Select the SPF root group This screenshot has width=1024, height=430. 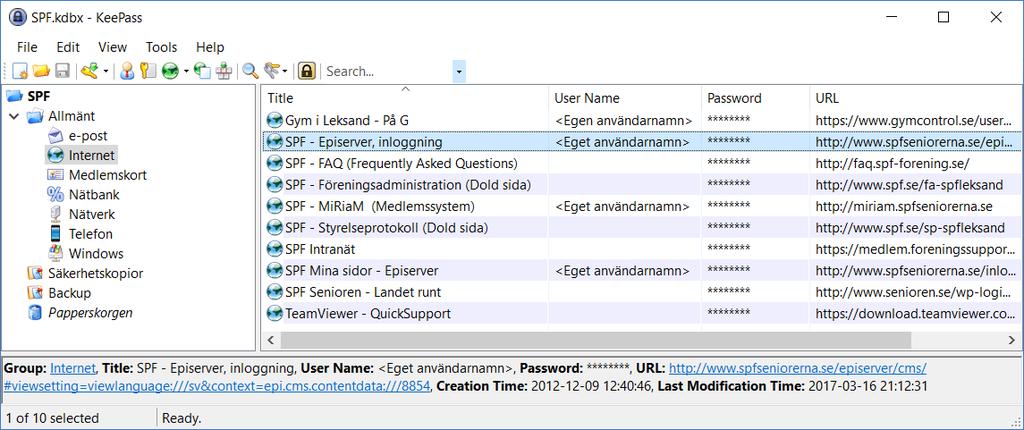pyautogui.click(x=39, y=96)
